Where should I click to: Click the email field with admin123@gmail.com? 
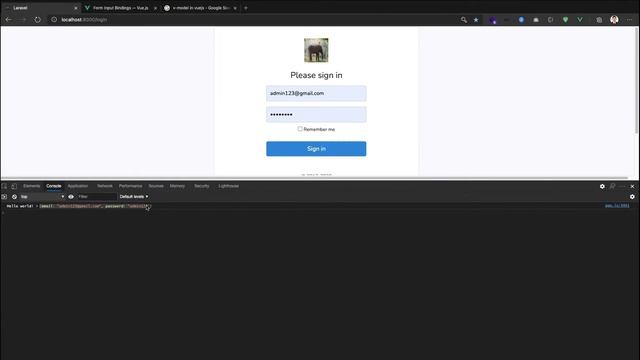tap(316, 93)
